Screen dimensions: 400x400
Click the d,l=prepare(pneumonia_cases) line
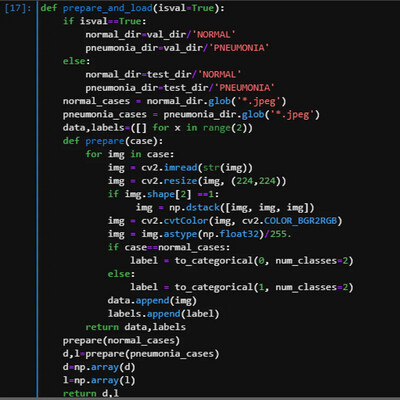[141, 354]
